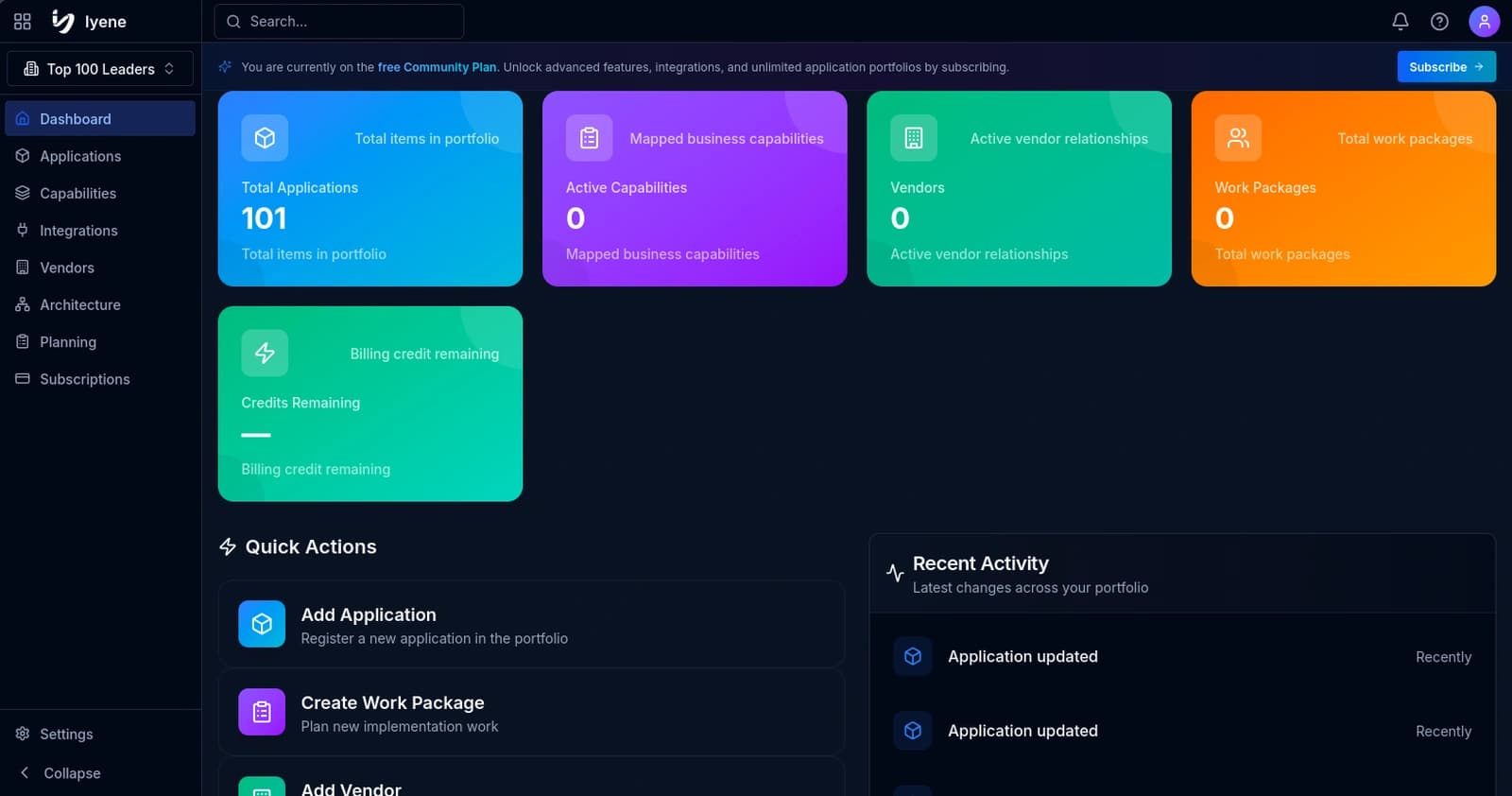Click the lightning icon on Credits Remaining card
Screen dimensions: 1512x796
coord(265,353)
